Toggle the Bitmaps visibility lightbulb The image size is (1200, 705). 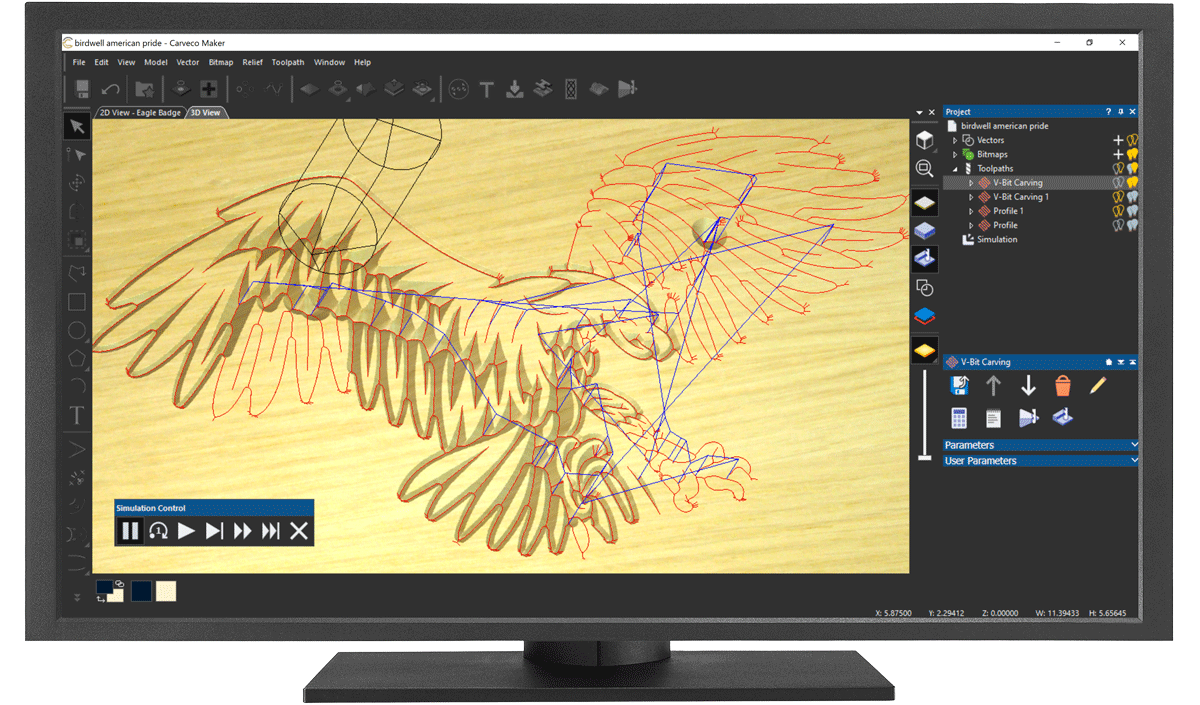pos(1133,155)
